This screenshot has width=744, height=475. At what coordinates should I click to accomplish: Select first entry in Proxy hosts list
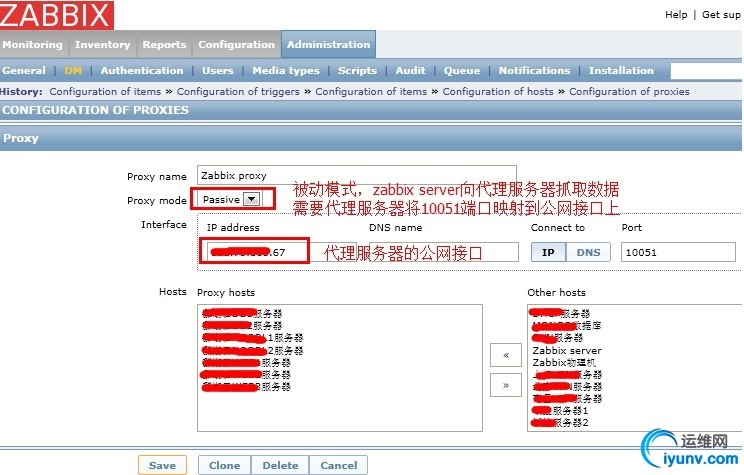point(242,313)
